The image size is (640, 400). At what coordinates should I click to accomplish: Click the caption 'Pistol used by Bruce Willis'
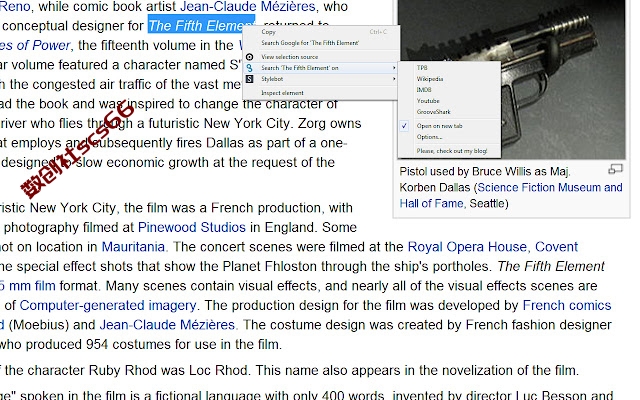point(472,171)
